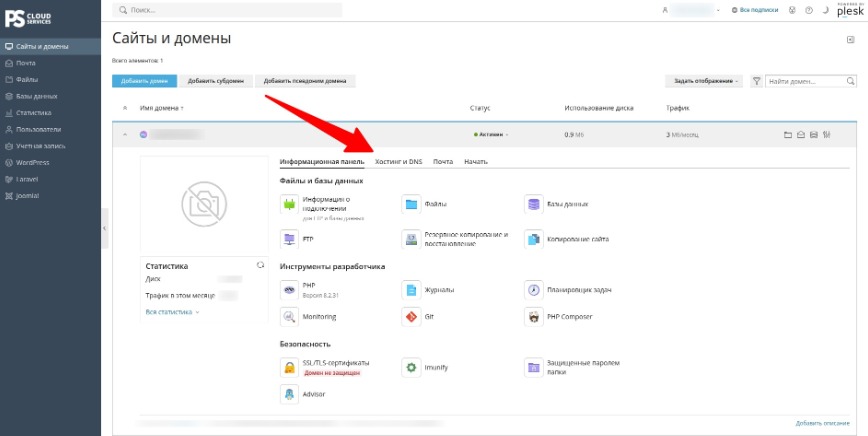Screen dimensions: 868x436
Task: Click the 'Добавить домен' button
Action: (144, 81)
